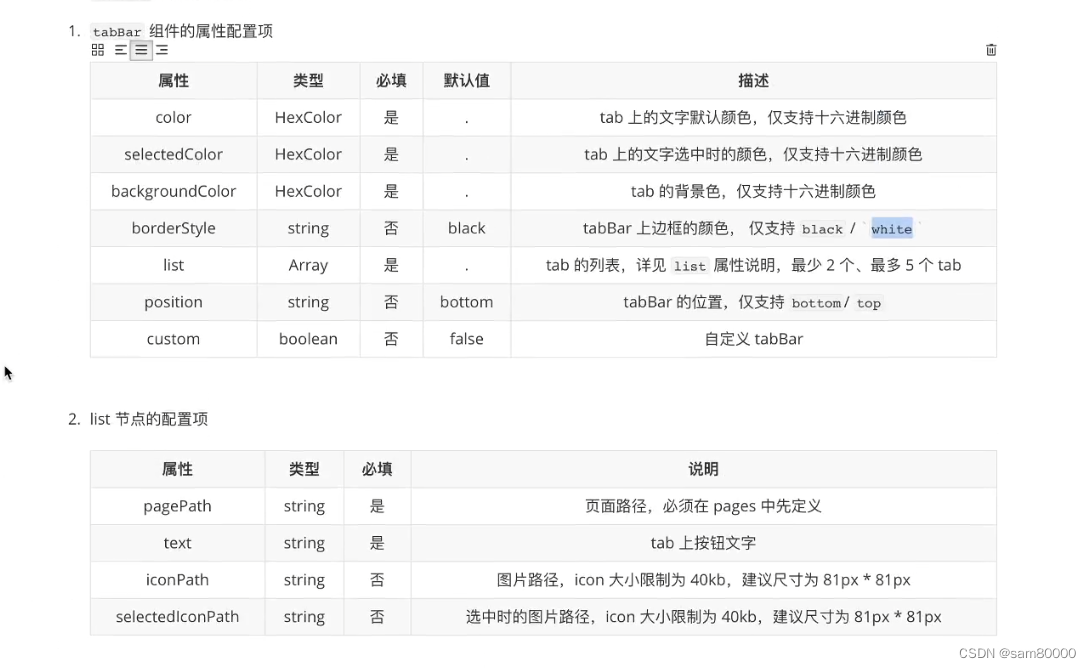Click the iconPath description about 40kb limit
1091x668 pixels.
pos(703,580)
